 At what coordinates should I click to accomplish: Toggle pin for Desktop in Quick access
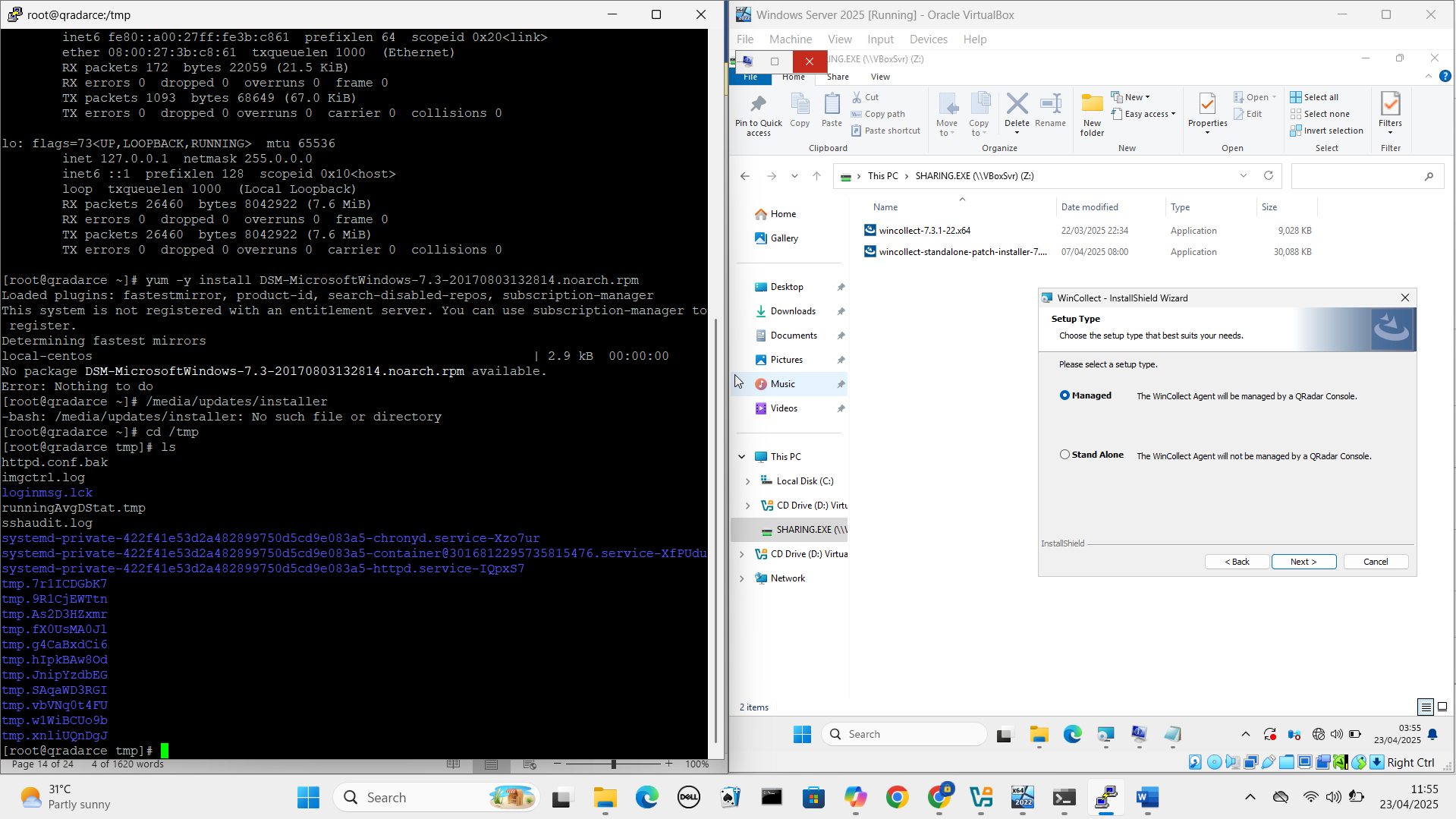tap(841, 287)
